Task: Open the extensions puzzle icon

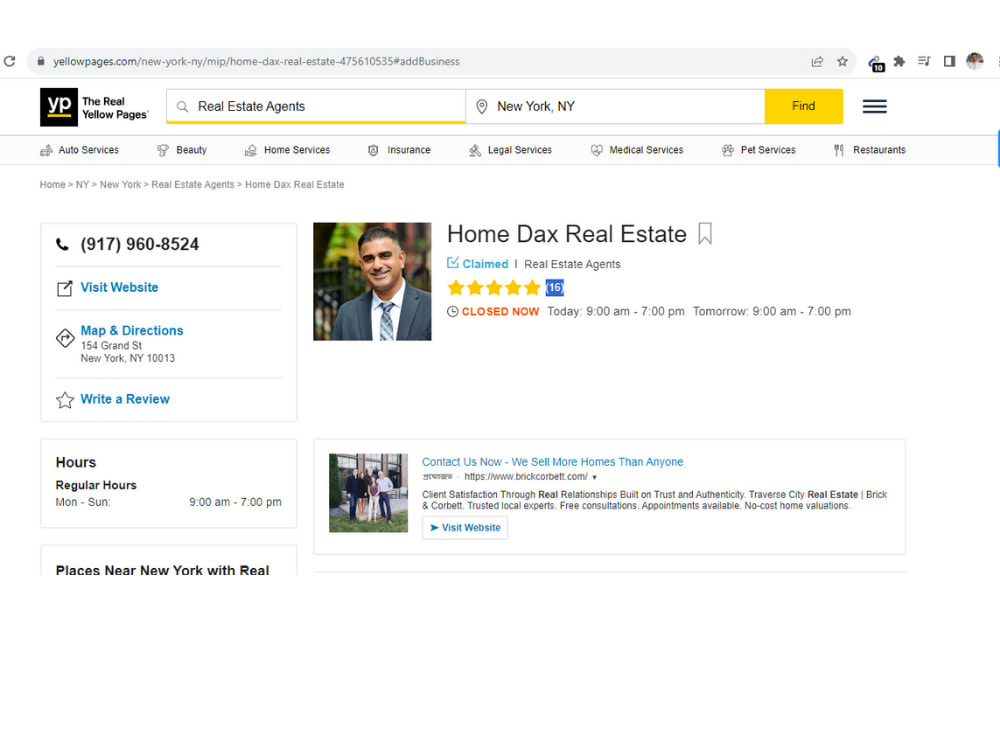Action: (899, 61)
